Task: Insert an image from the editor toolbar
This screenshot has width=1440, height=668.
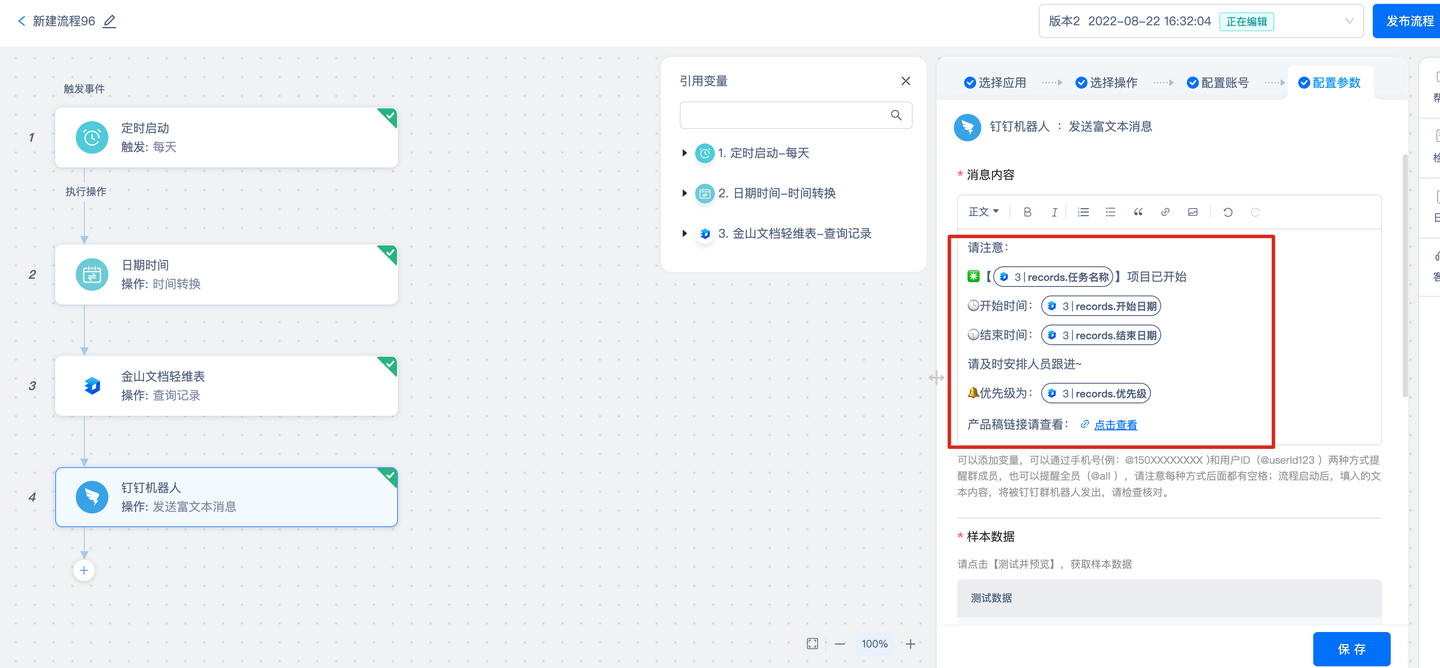Action: click(x=1192, y=212)
